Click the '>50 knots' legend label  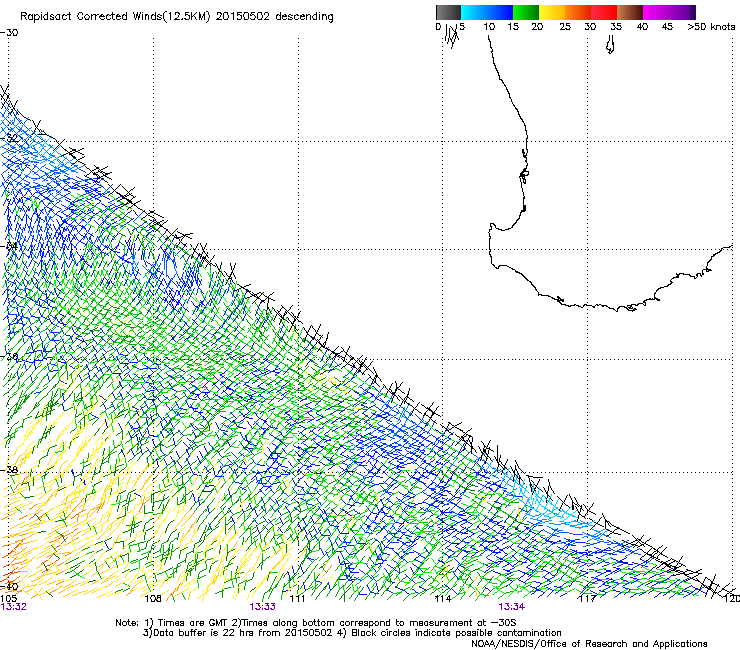[711, 27]
